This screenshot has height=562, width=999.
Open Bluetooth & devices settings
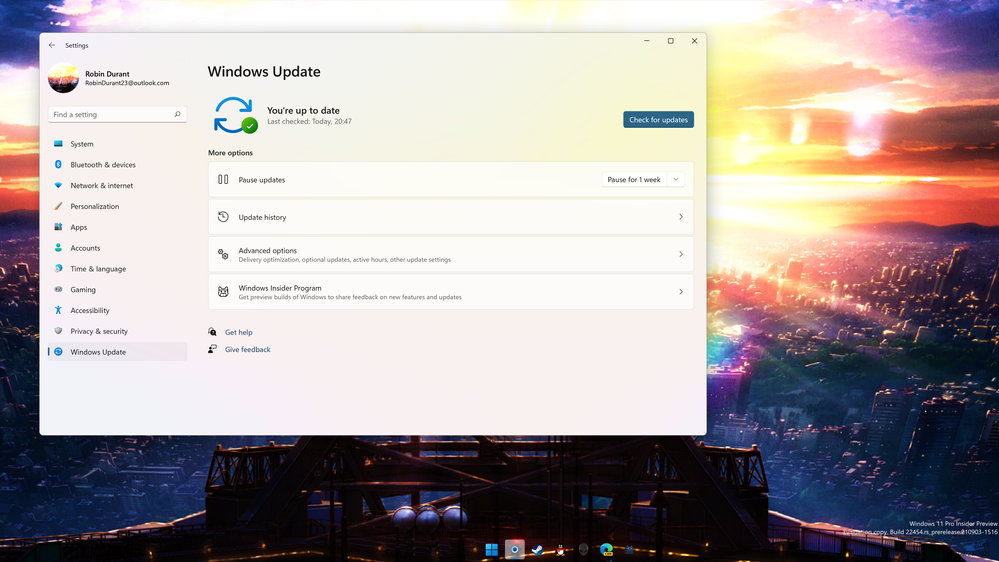117,164
